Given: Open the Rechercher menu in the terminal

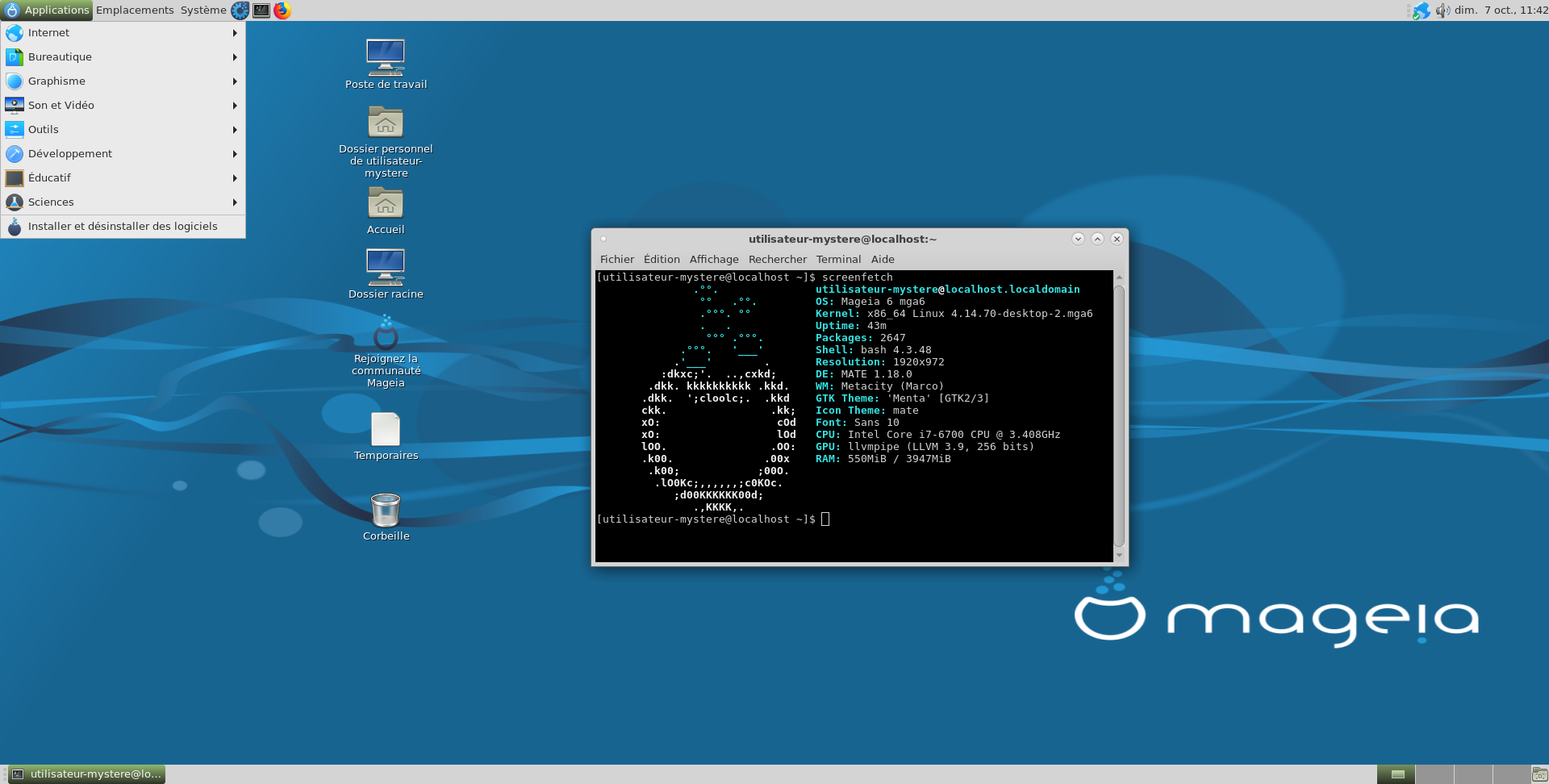Looking at the screenshot, I should tap(778, 260).
